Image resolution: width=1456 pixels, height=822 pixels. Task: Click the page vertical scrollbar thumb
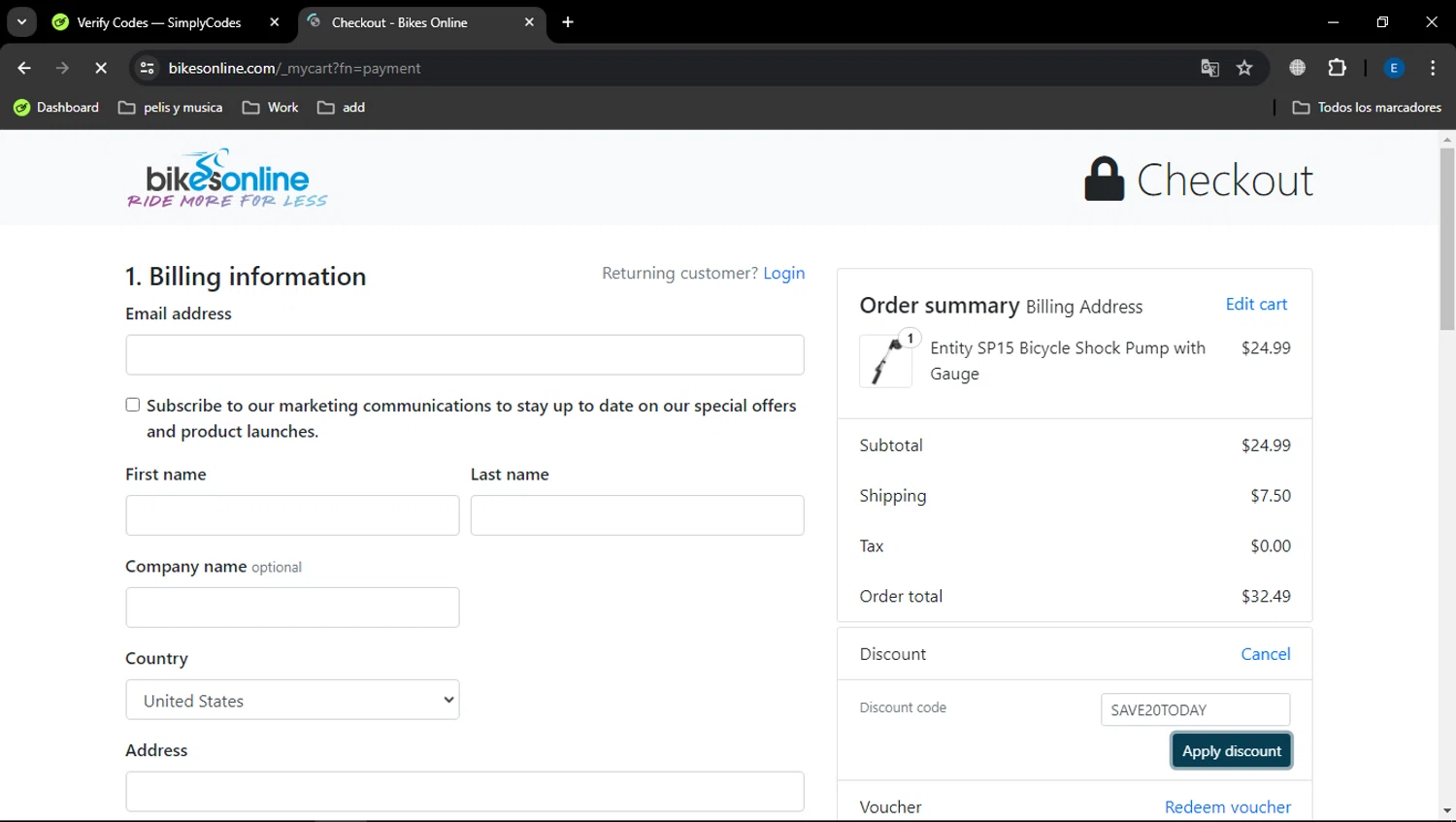(1447, 238)
